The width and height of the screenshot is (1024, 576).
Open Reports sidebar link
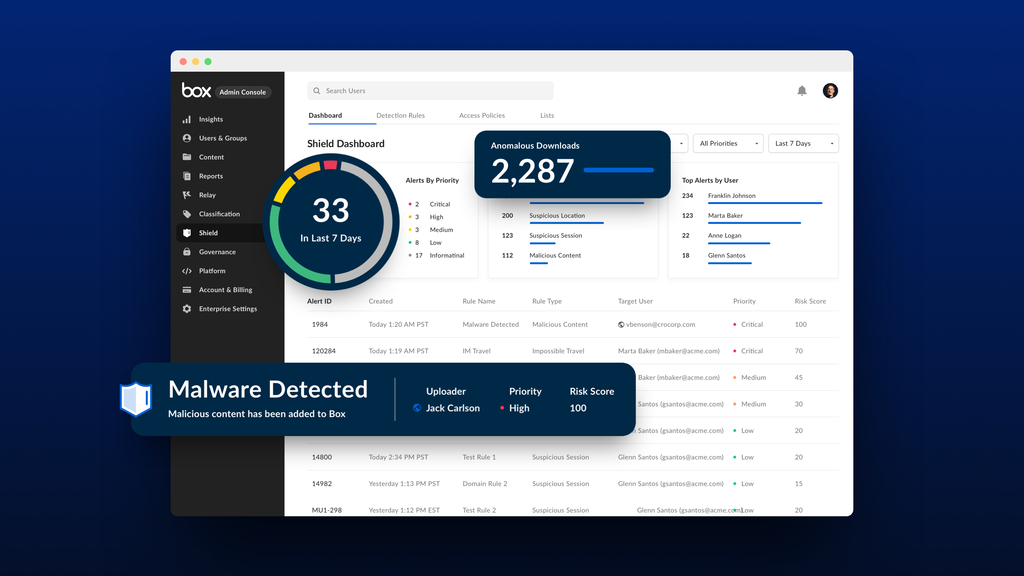coord(211,176)
